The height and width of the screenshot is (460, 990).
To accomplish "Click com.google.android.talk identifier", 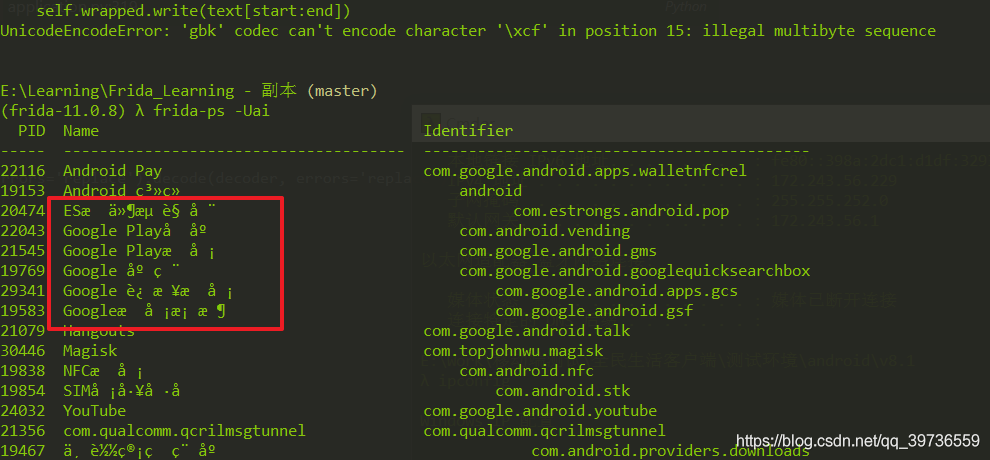I will (x=527, y=331).
